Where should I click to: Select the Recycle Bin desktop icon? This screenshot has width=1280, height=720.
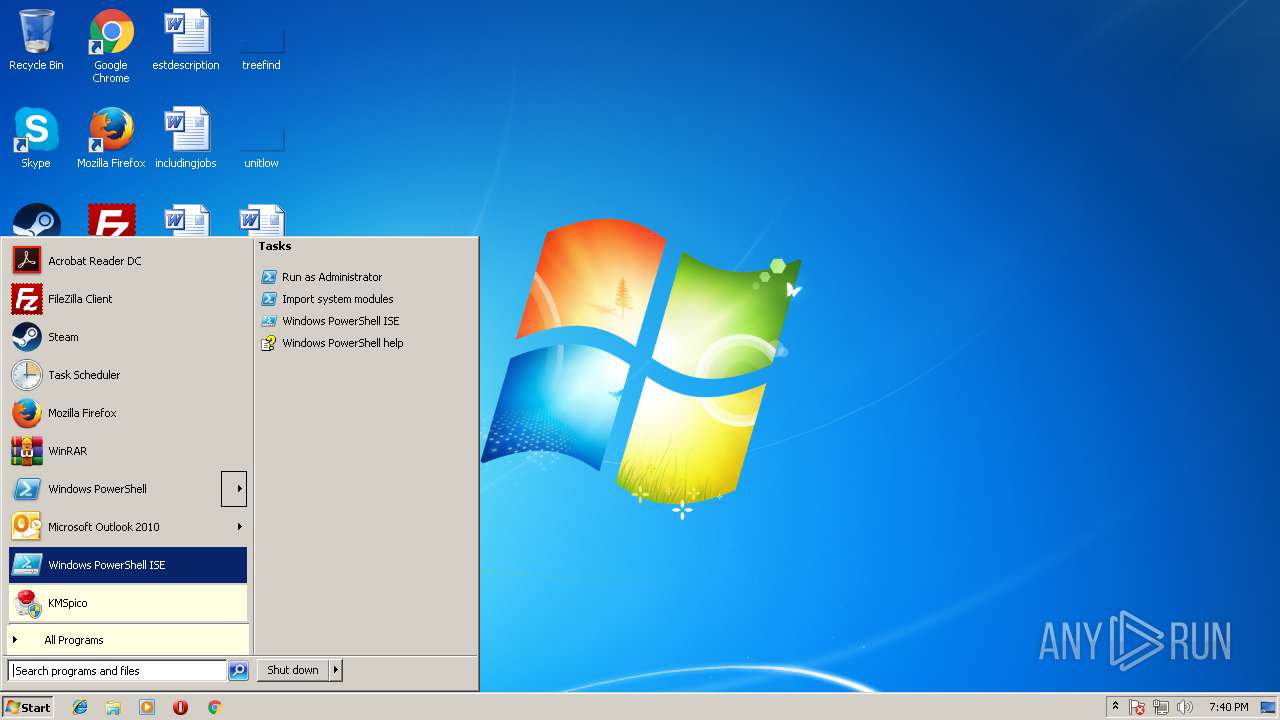click(36, 40)
